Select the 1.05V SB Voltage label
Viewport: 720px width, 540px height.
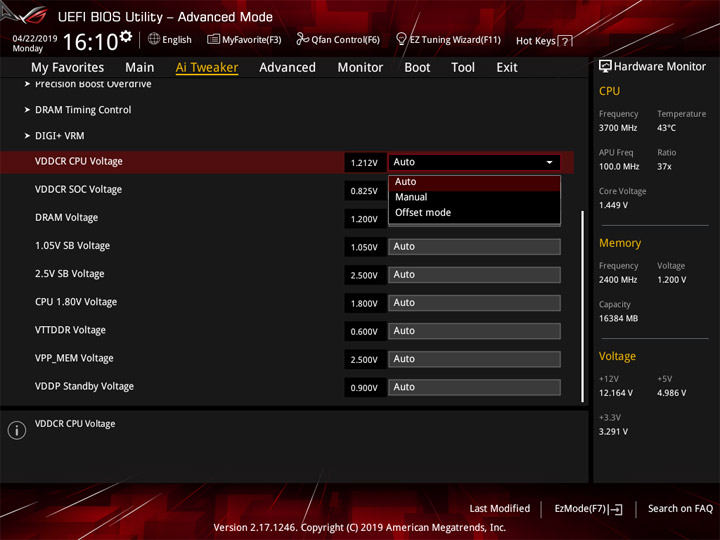click(73, 246)
